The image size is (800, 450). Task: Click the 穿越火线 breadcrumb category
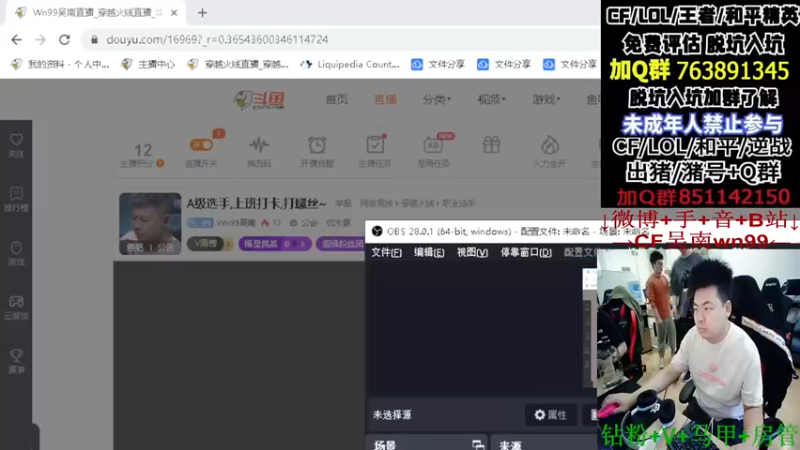pyautogui.click(x=418, y=203)
